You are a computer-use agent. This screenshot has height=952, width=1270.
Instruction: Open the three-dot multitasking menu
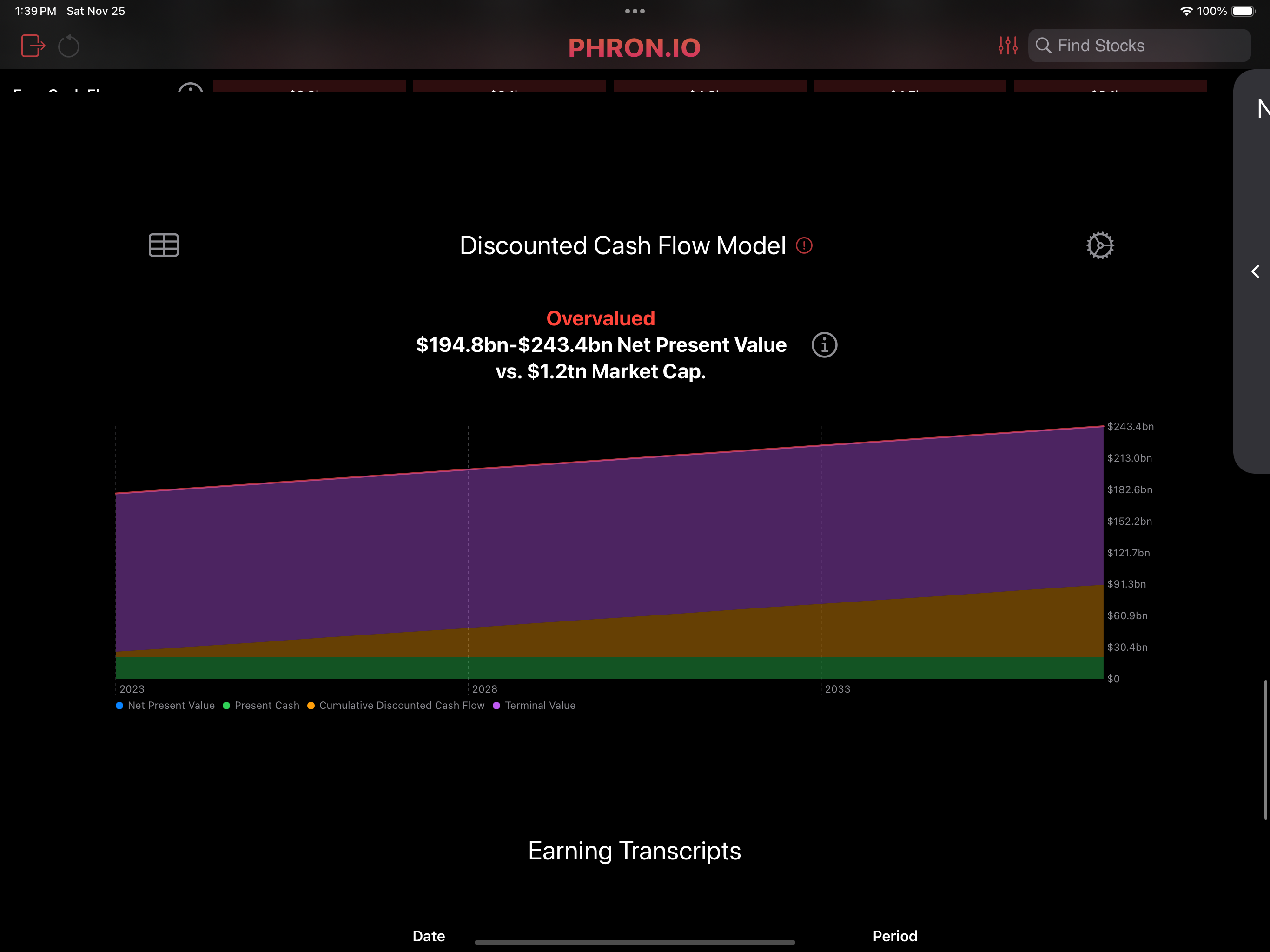point(635,11)
